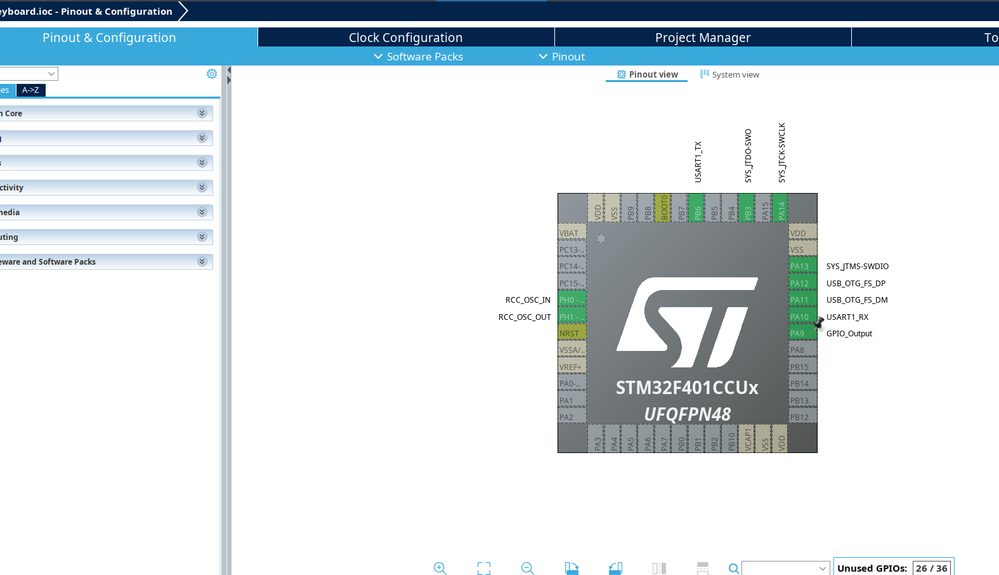Screen dimensions: 999x575
Task: Flip the pinout view vertically
Action: point(703,568)
